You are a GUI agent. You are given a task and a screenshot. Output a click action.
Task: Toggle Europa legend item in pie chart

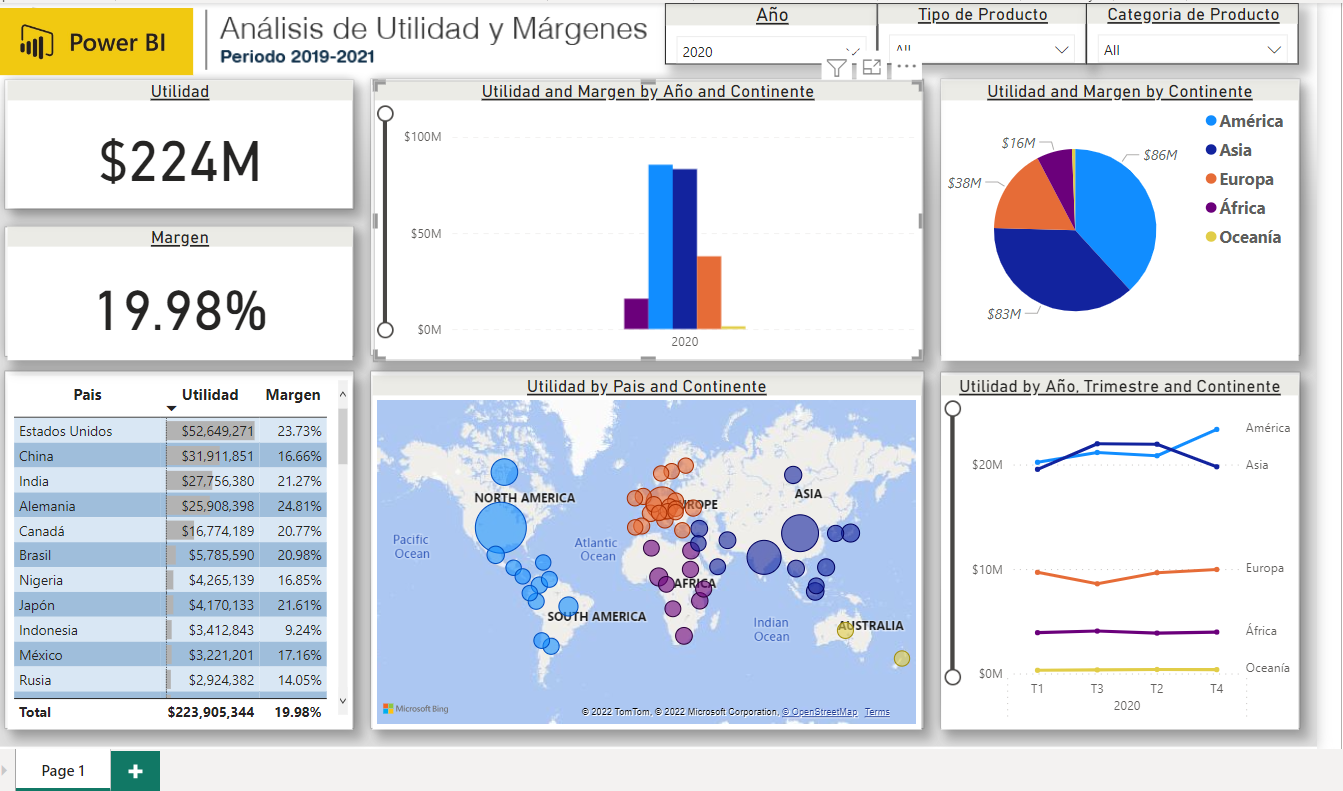(1246, 179)
